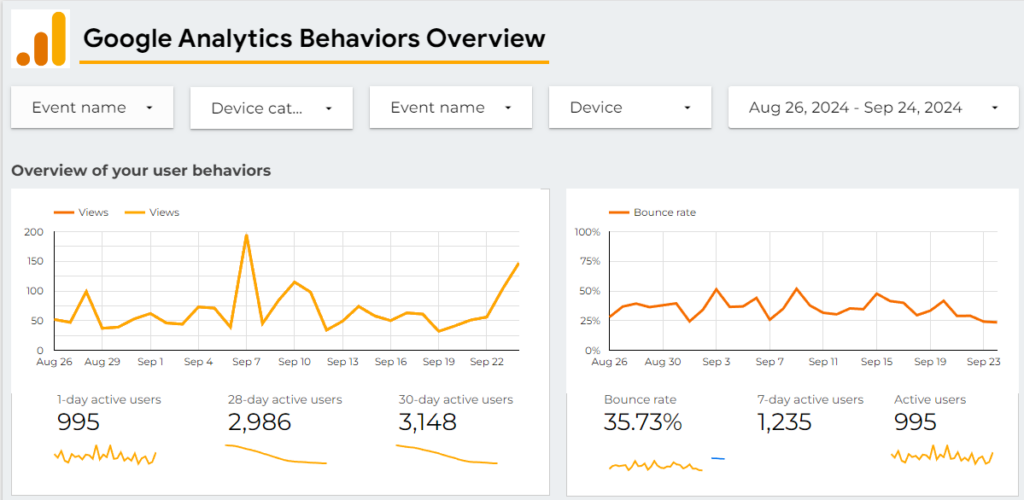Image resolution: width=1024 pixels, height=500 pixels.
Task: Click the Sep 23 x-axis label
Action: (x=983, y=361)
